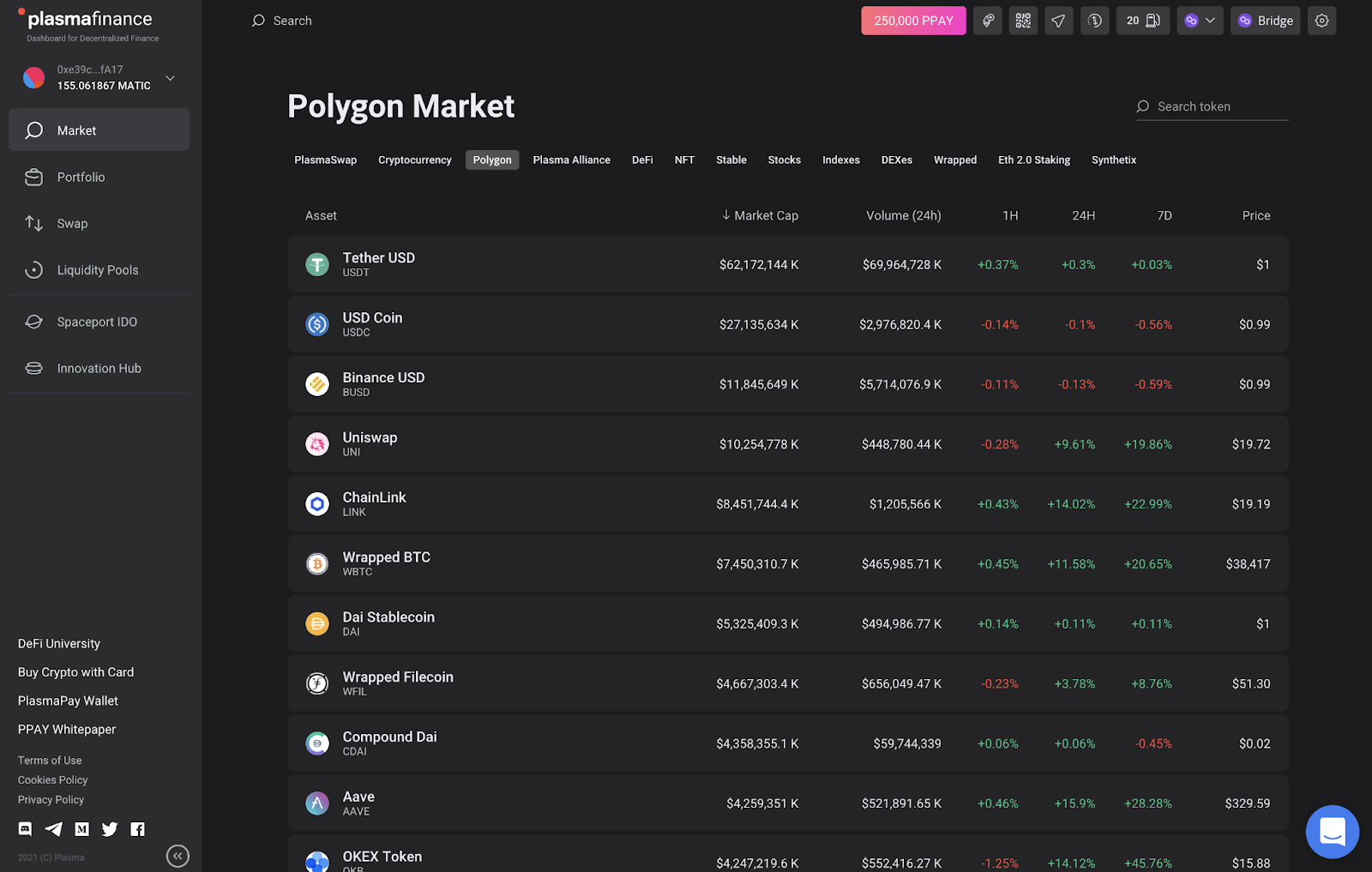This screenshot has height=872, width=1372.
Task: Open the Portfolio panel
Action: pyautogui.click(x=81, y=177)
